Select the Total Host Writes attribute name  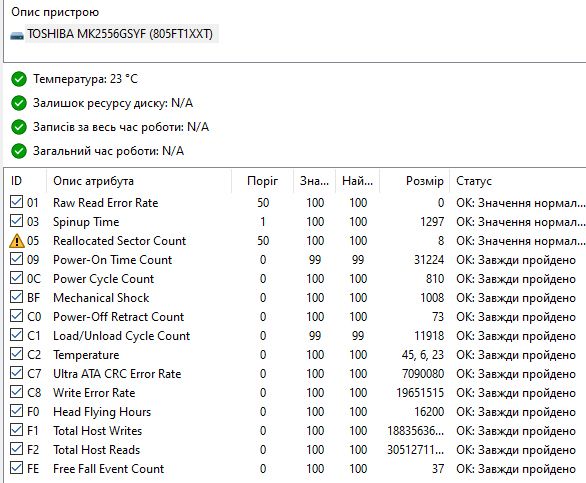(x=98, y=431)
